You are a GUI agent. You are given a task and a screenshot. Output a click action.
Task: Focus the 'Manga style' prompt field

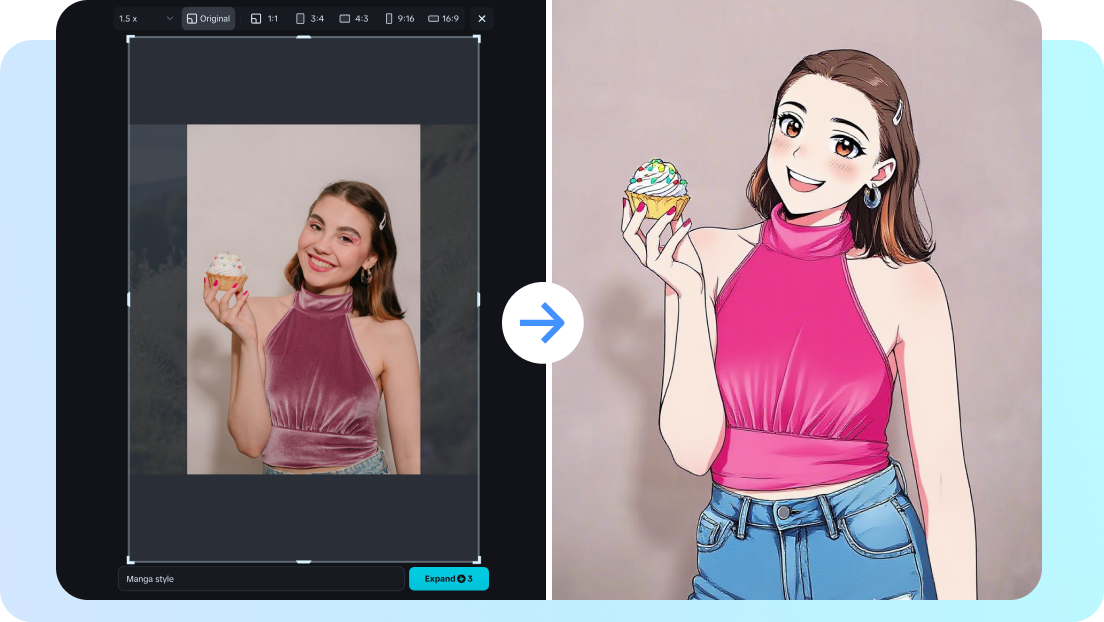[x=261, y=578]
